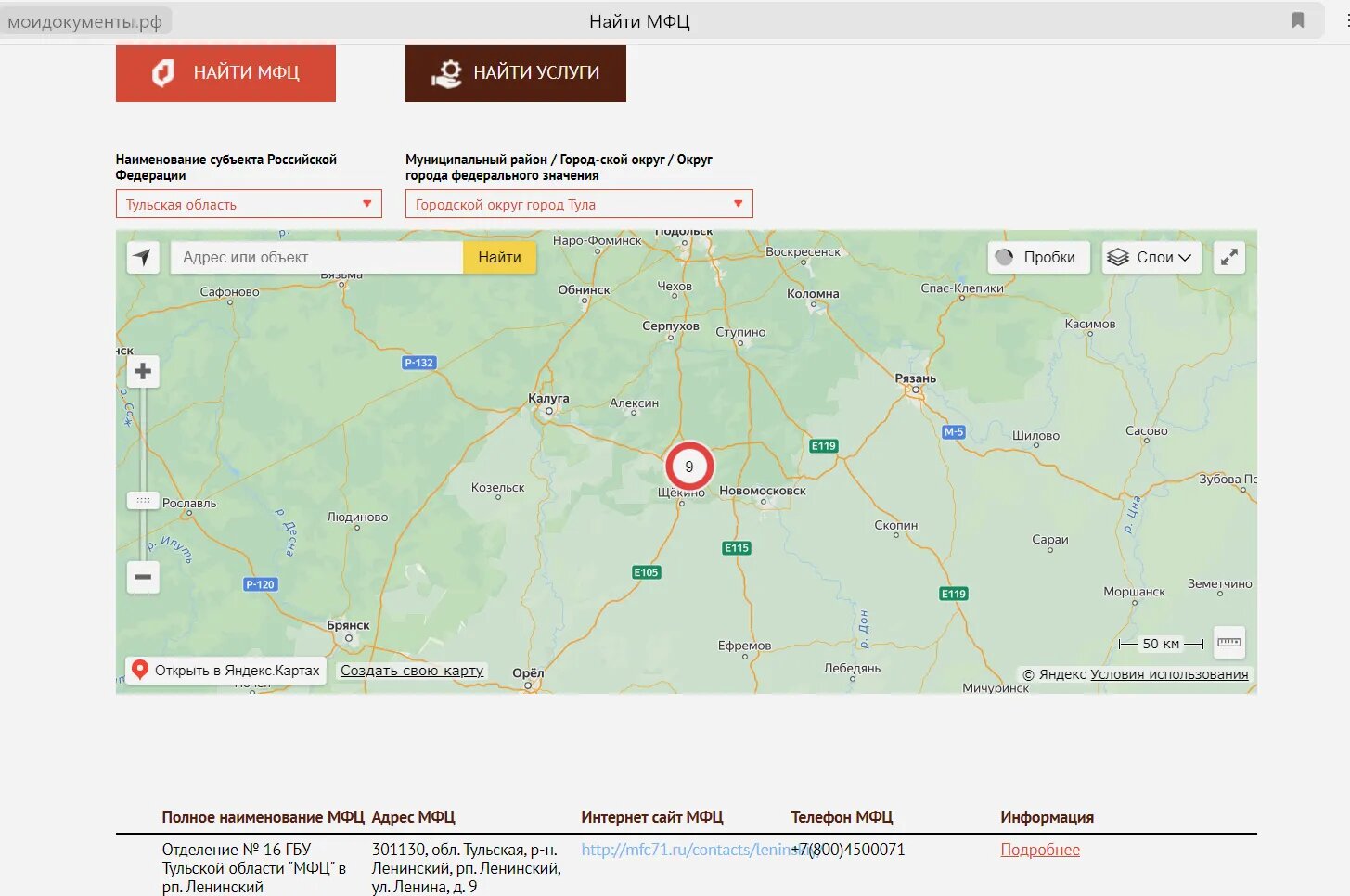This screenshot has width=1350, height=896.
Task: Click the Полное наименование МФЦ column header
Action: (x=263, y=817)
